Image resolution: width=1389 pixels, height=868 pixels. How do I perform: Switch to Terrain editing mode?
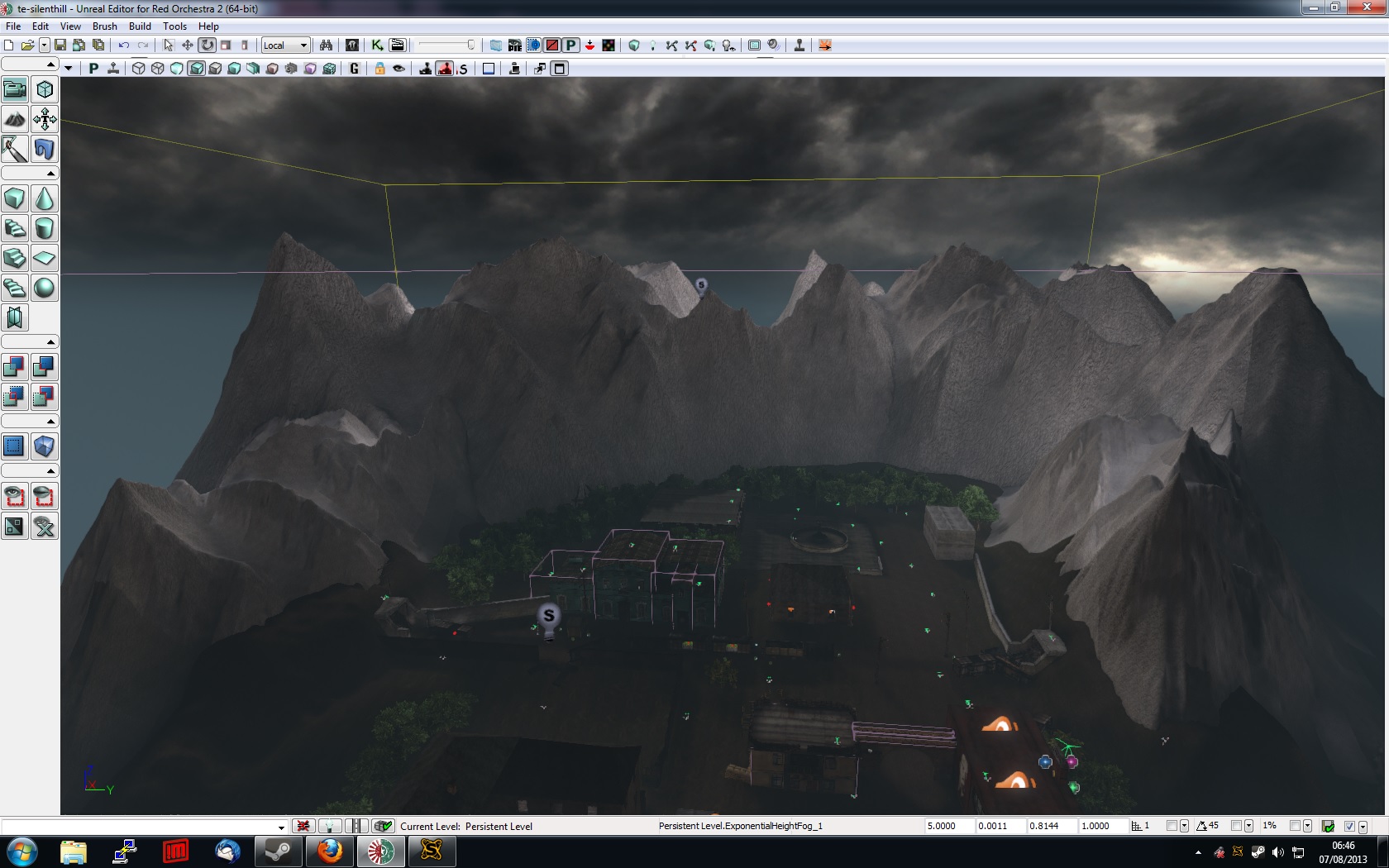click(15, 119)
